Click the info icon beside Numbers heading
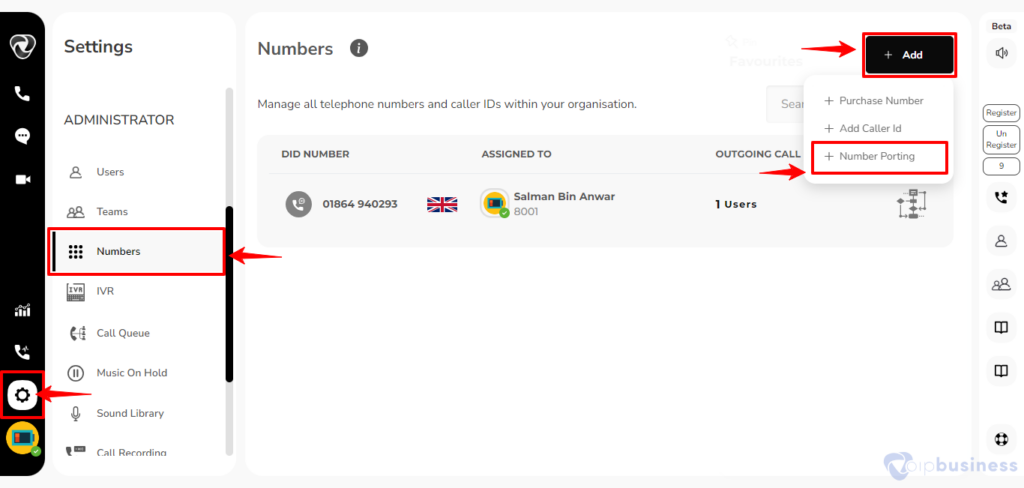Image resolution: width=1024 pixels, height=488 pixels. pos(359,48)
